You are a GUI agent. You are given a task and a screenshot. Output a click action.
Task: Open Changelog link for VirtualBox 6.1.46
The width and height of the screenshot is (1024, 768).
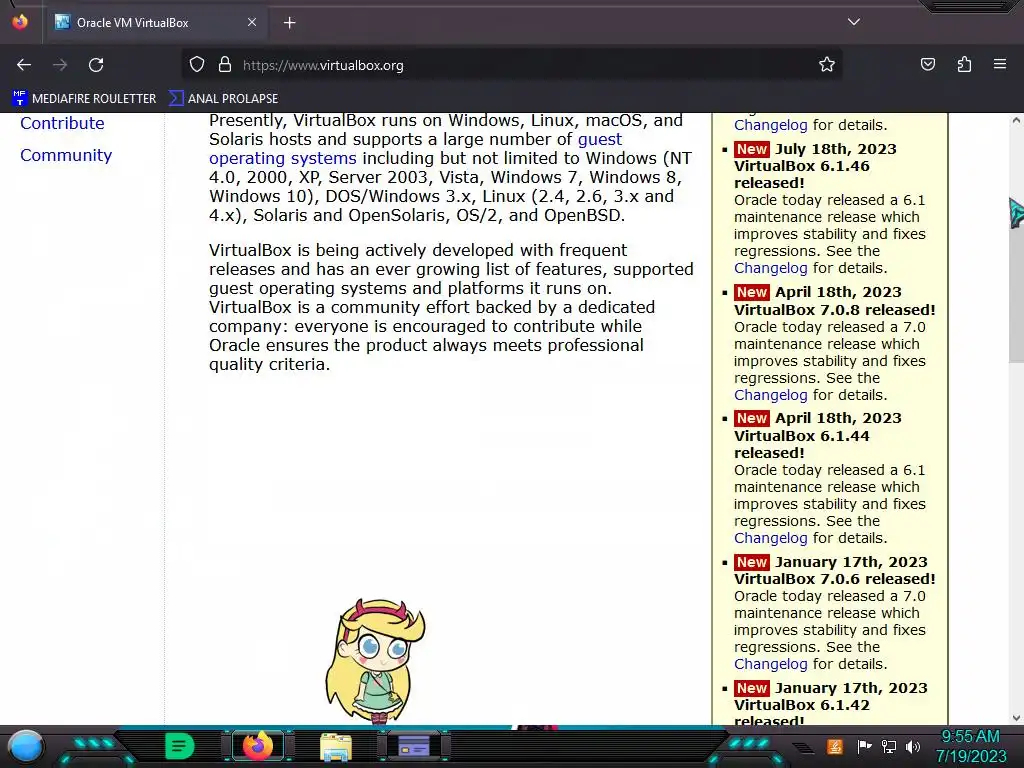coord(771,268)
